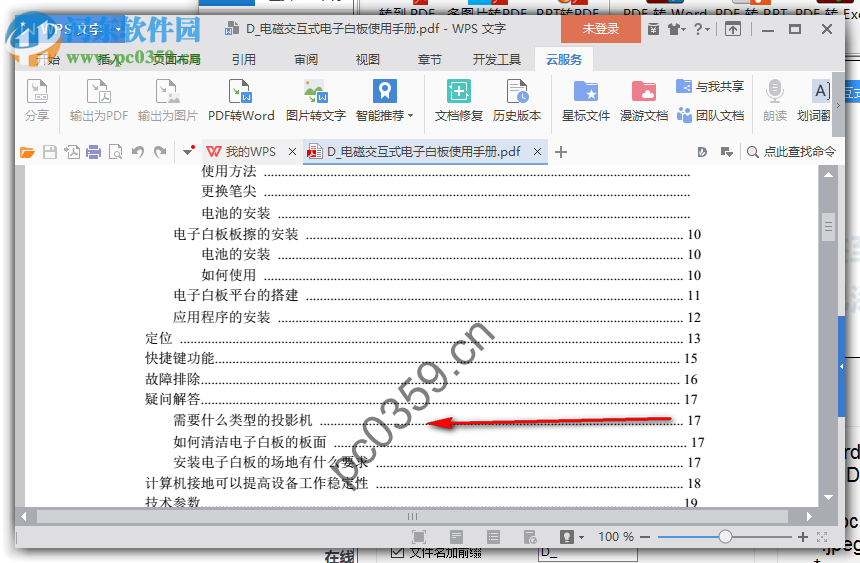Screen dimensions: 860x563
Task: Open the 开发工具 ribbon tab
Action: pos(496,59)
